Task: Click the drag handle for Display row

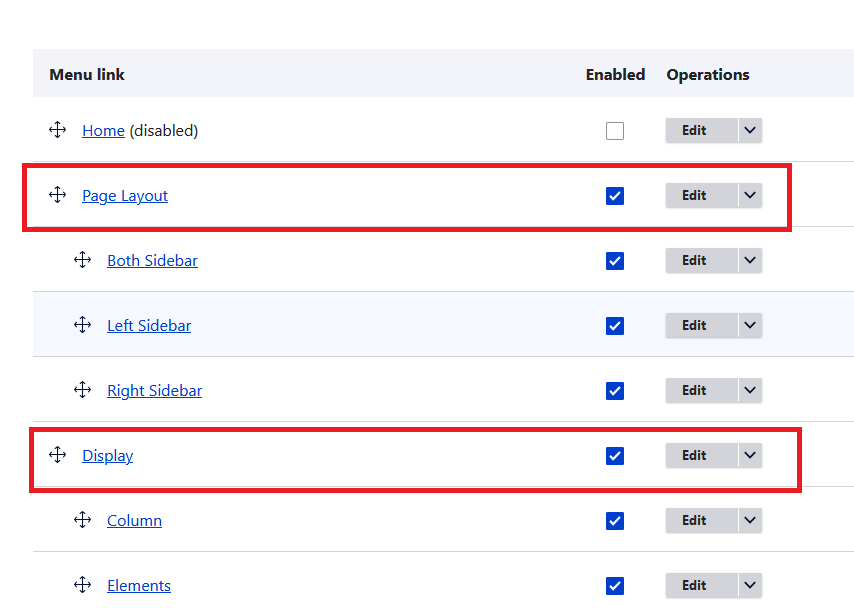Action: 57,455
